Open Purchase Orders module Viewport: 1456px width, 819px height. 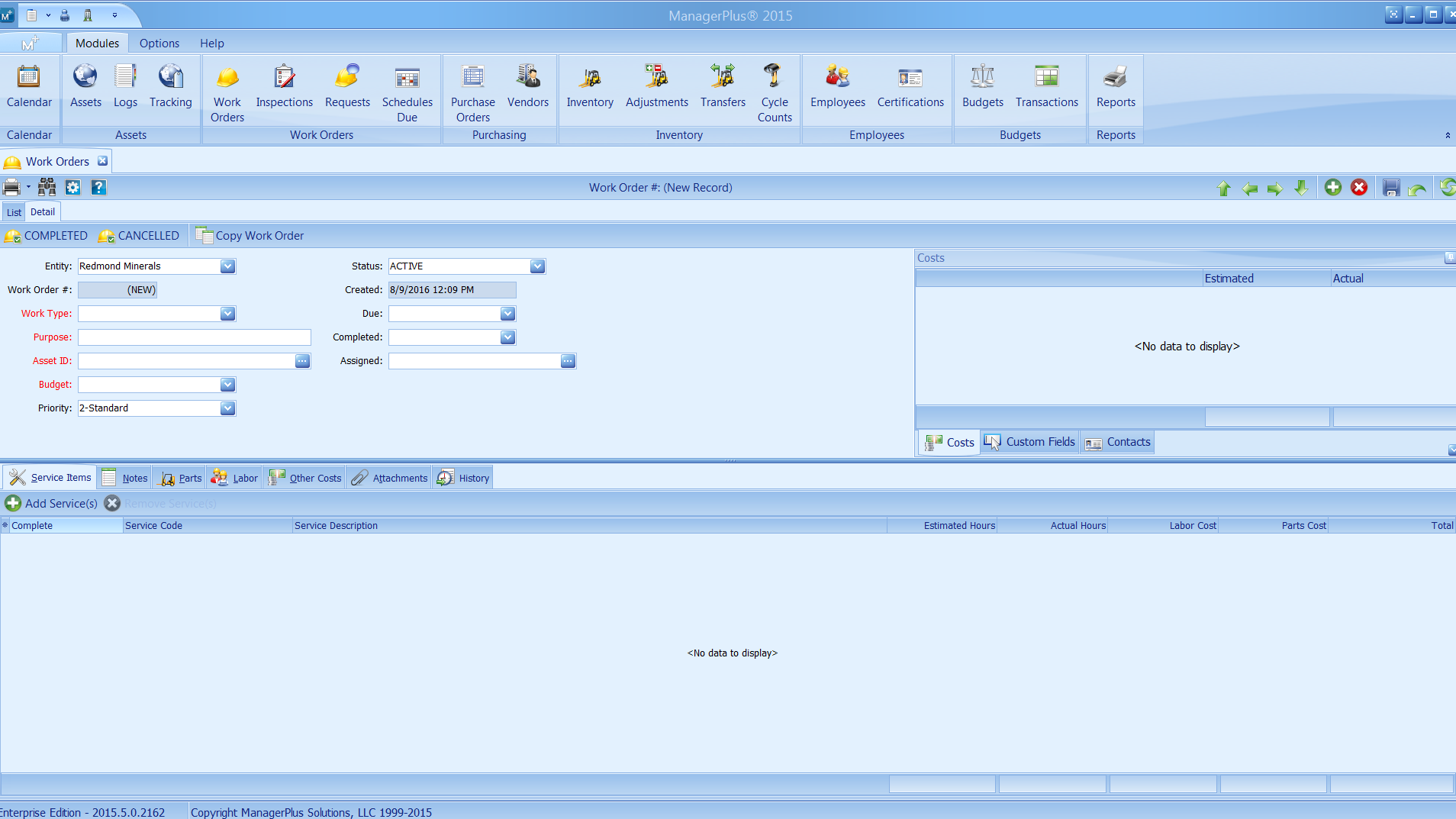[x=473, y=93]
